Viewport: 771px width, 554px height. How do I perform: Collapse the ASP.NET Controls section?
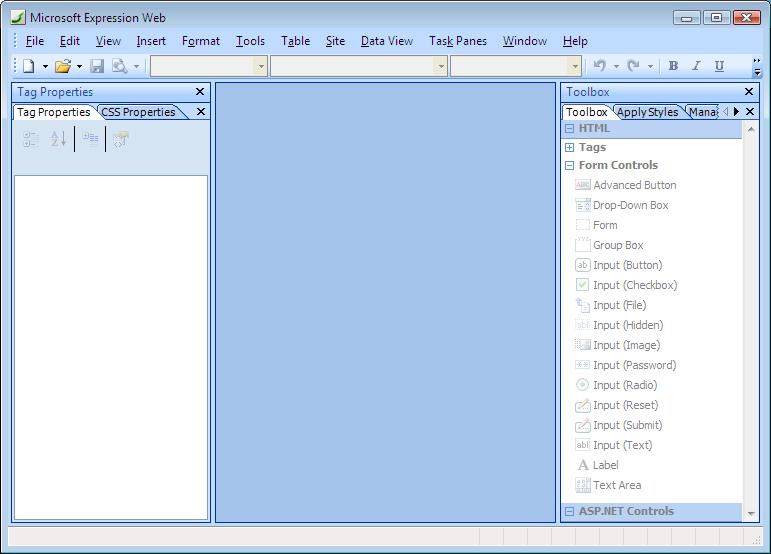tap(569, 512)
